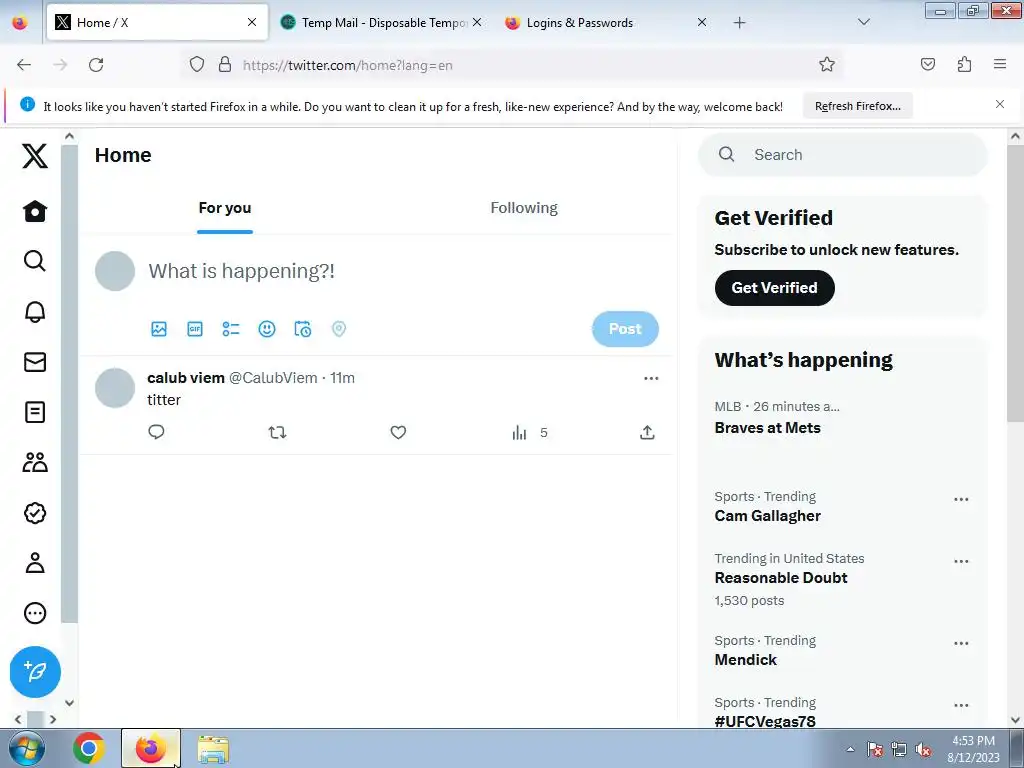The width and height of the screenshot is (1024, 768).
Task: Open Windows Start menu
Action: (27, 748)
